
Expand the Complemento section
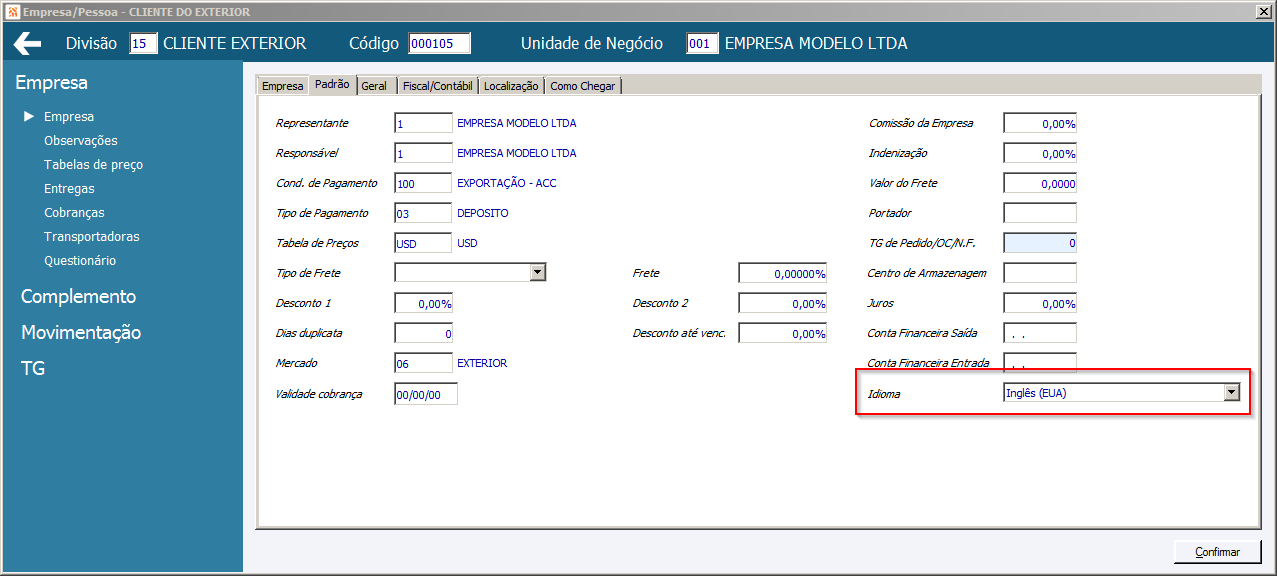(78, 297)
